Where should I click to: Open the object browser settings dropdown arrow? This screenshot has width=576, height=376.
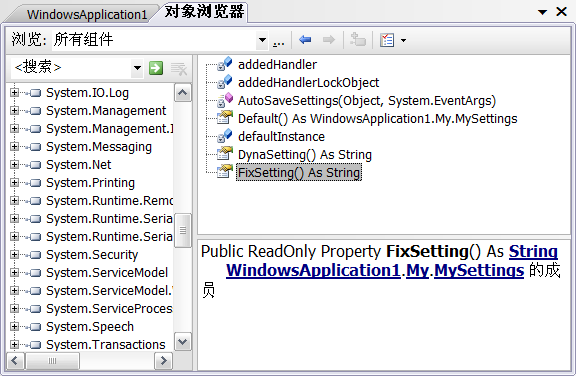(x=403, y=40)
